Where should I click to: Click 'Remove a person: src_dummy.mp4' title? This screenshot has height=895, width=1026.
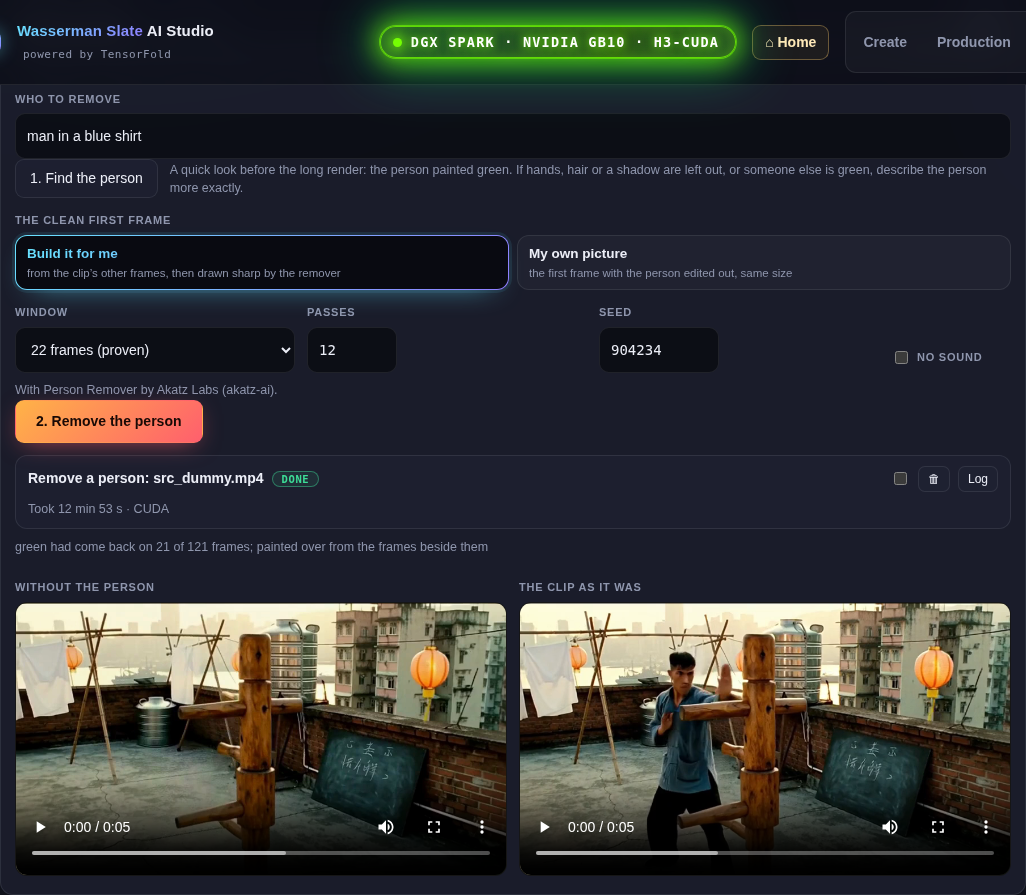145,478
